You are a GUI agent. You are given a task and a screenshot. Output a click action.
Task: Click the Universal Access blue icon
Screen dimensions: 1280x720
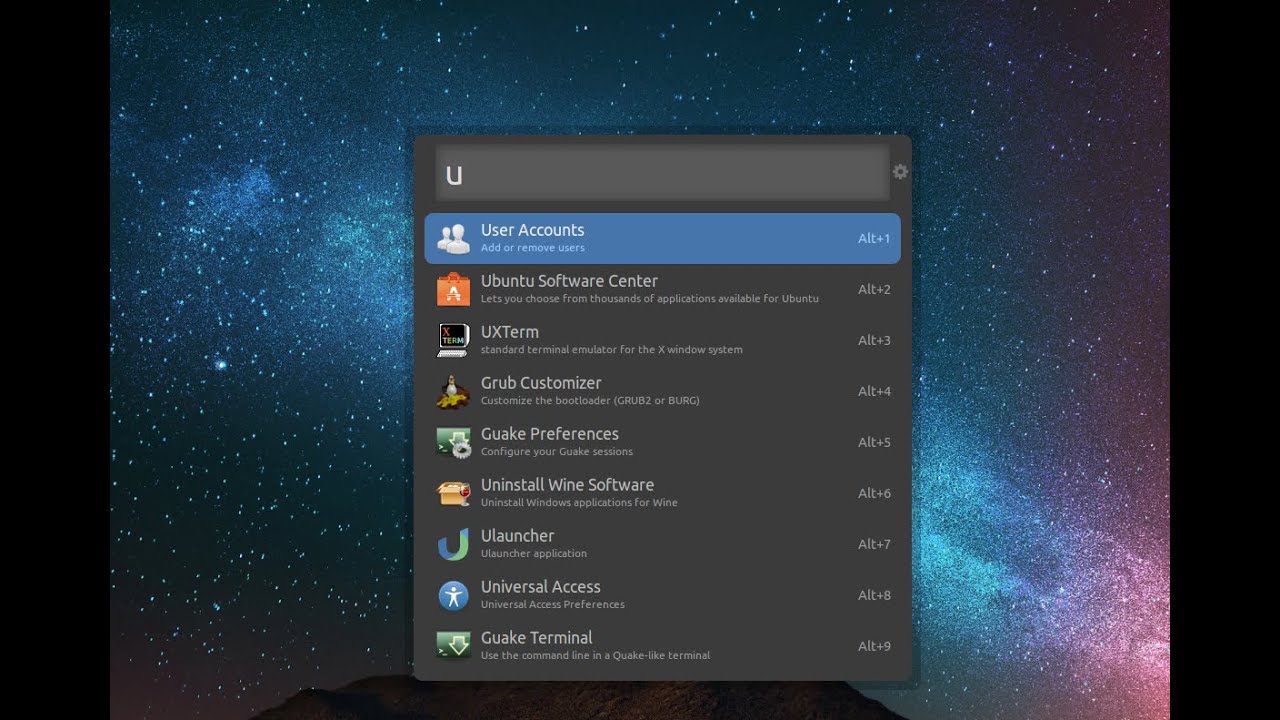[x=453, y=595]
